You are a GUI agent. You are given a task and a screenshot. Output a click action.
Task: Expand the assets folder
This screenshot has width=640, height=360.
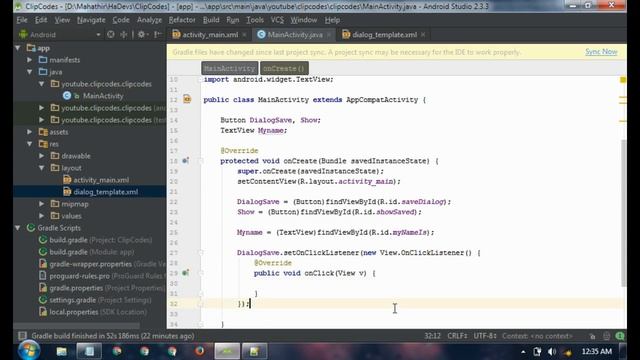(30, 132)
